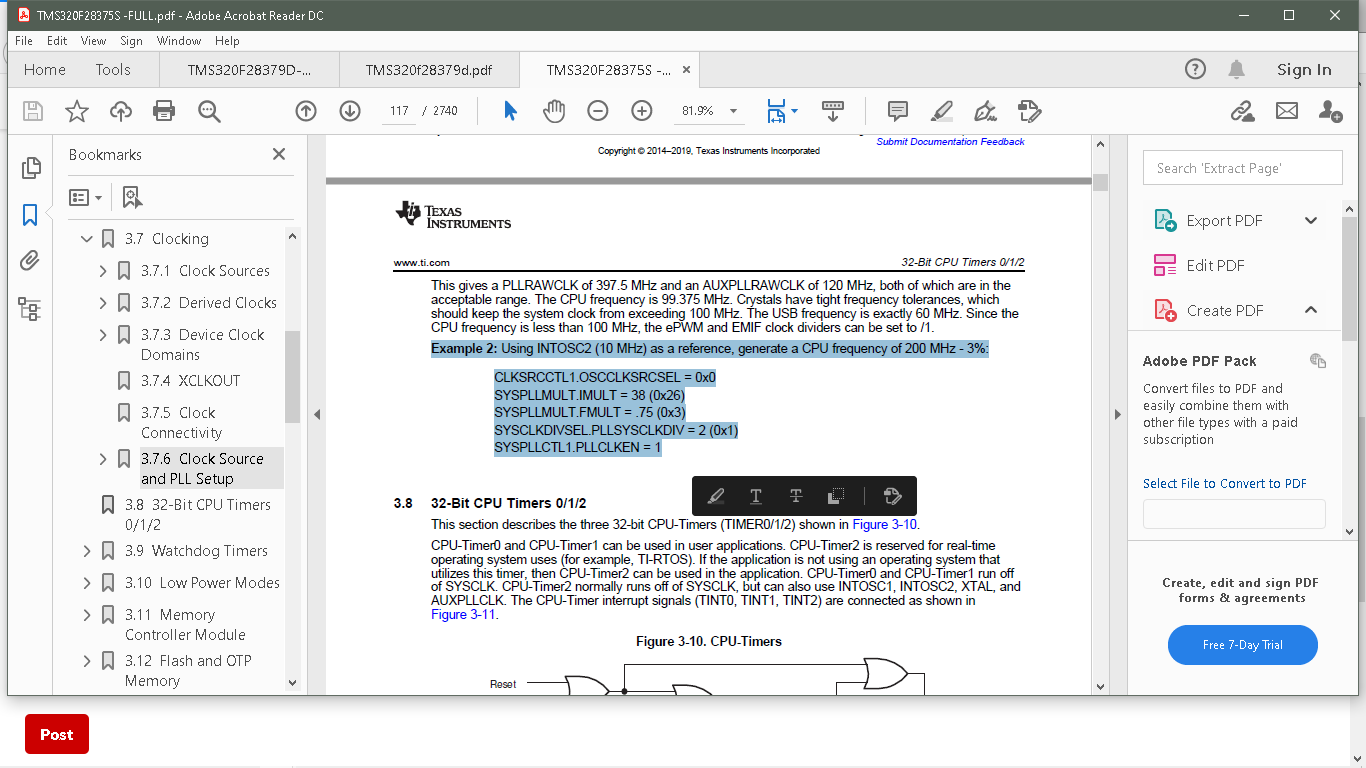
Task: Activate the Hand pan tool
Action: pos(554,111)
